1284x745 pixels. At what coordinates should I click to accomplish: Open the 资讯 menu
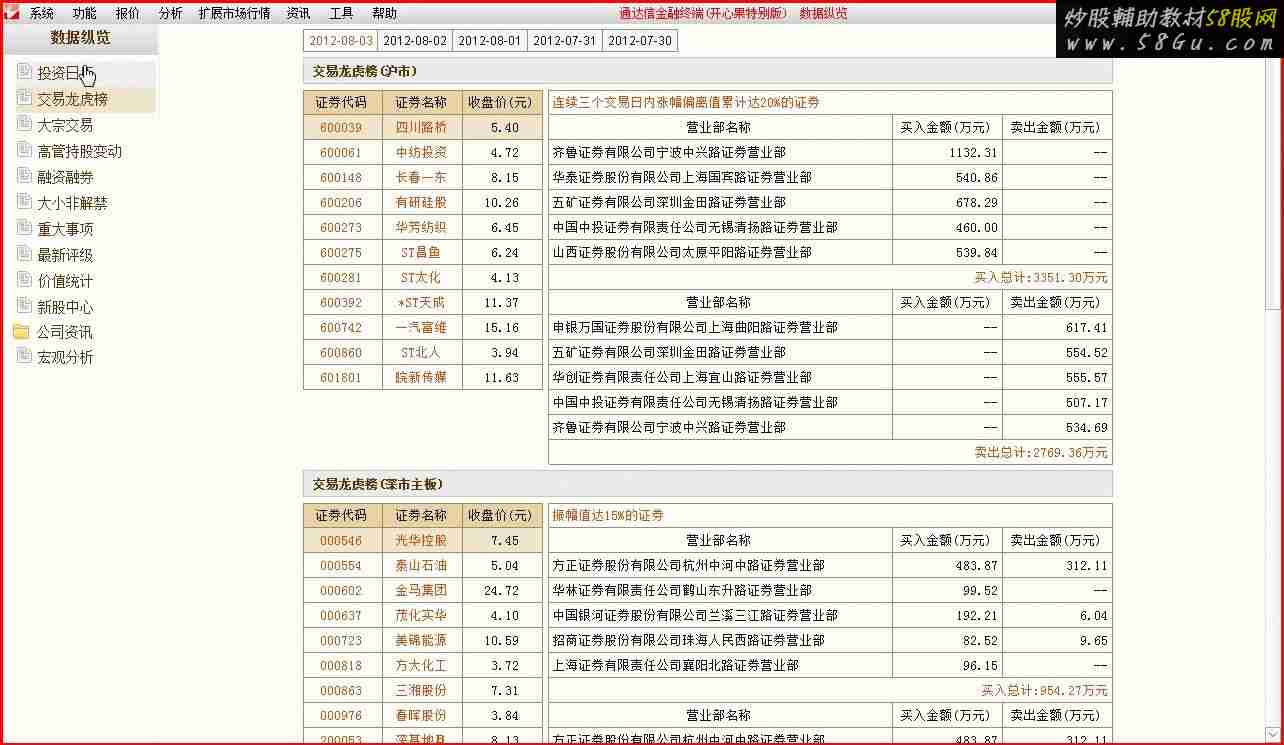click(298, 13)
